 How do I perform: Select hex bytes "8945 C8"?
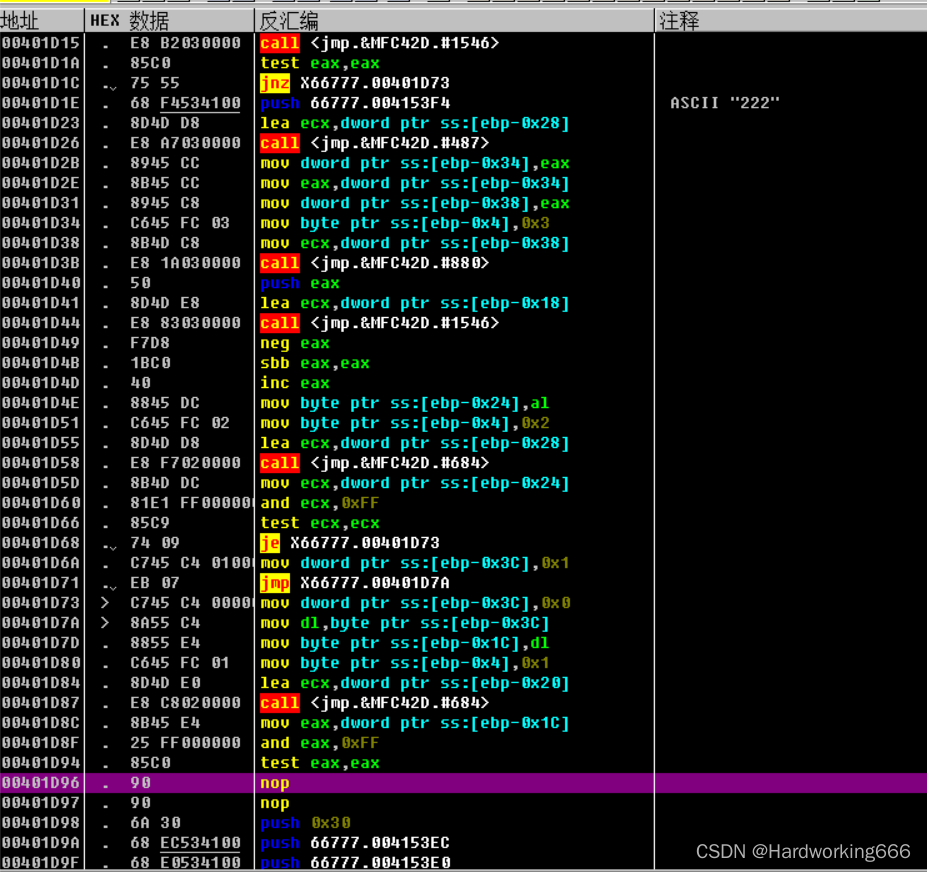tap(165, 203)
